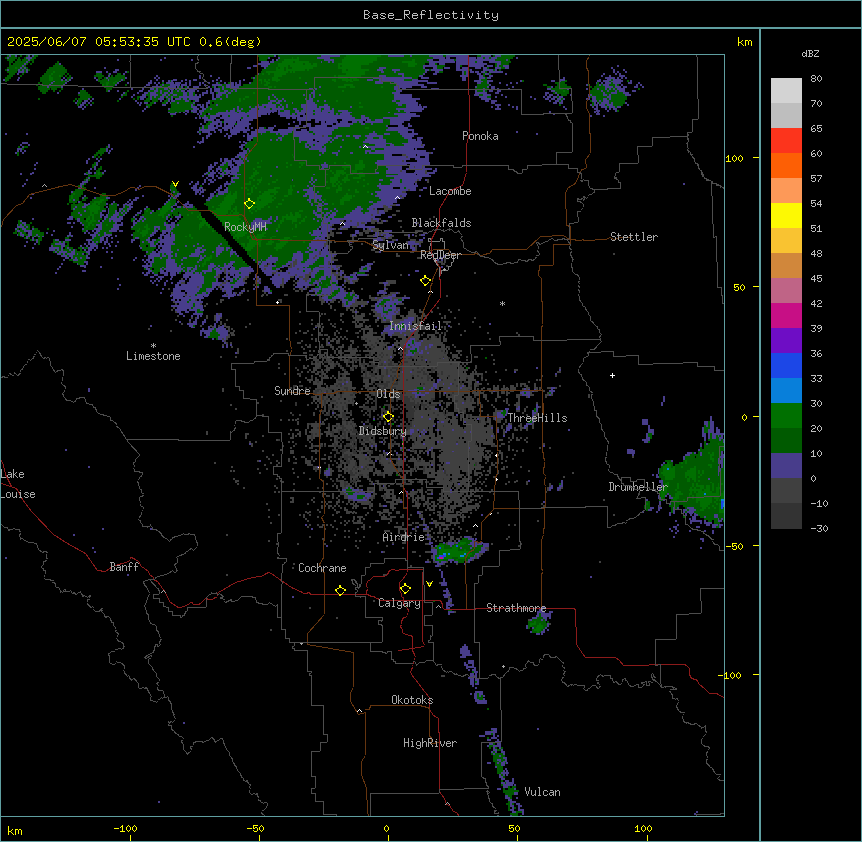
Task: Click the yellow diamond marker above Calgary
Action: tap(405, 589)
